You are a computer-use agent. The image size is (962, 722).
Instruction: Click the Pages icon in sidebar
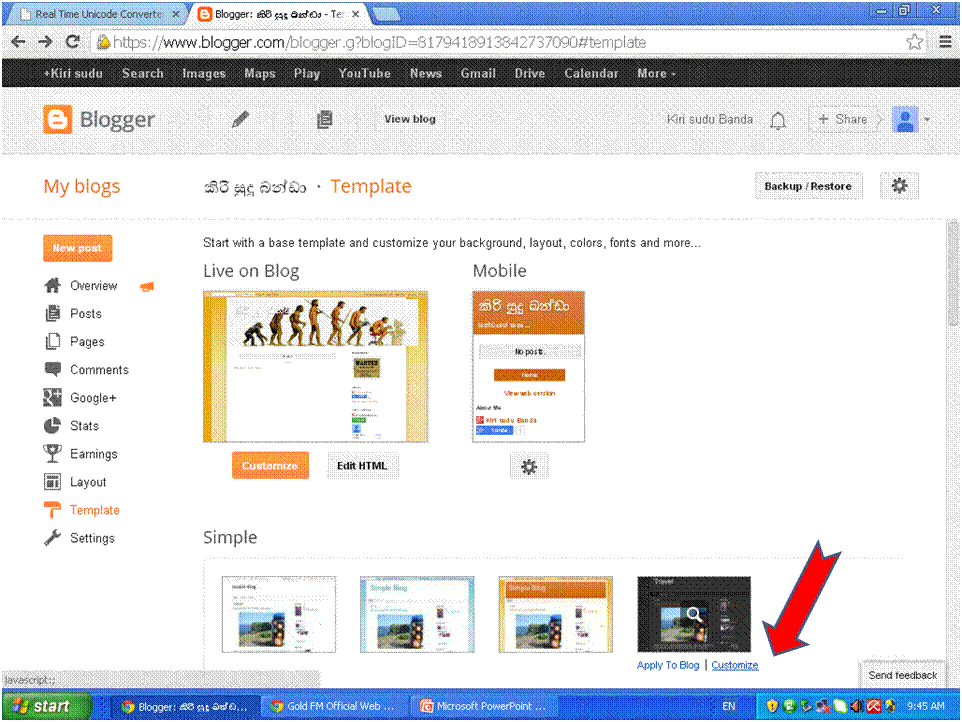click(53, 341)
